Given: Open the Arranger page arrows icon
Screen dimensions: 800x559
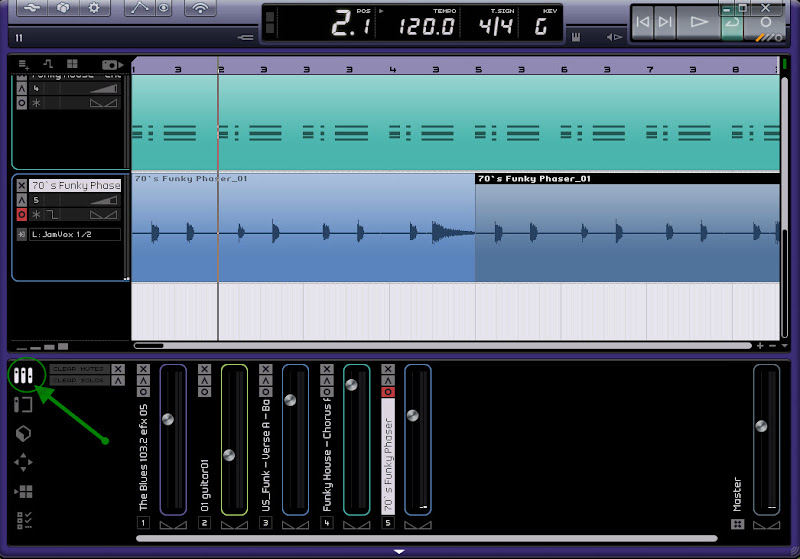Looking at the screenshot, I should point(25,463).
